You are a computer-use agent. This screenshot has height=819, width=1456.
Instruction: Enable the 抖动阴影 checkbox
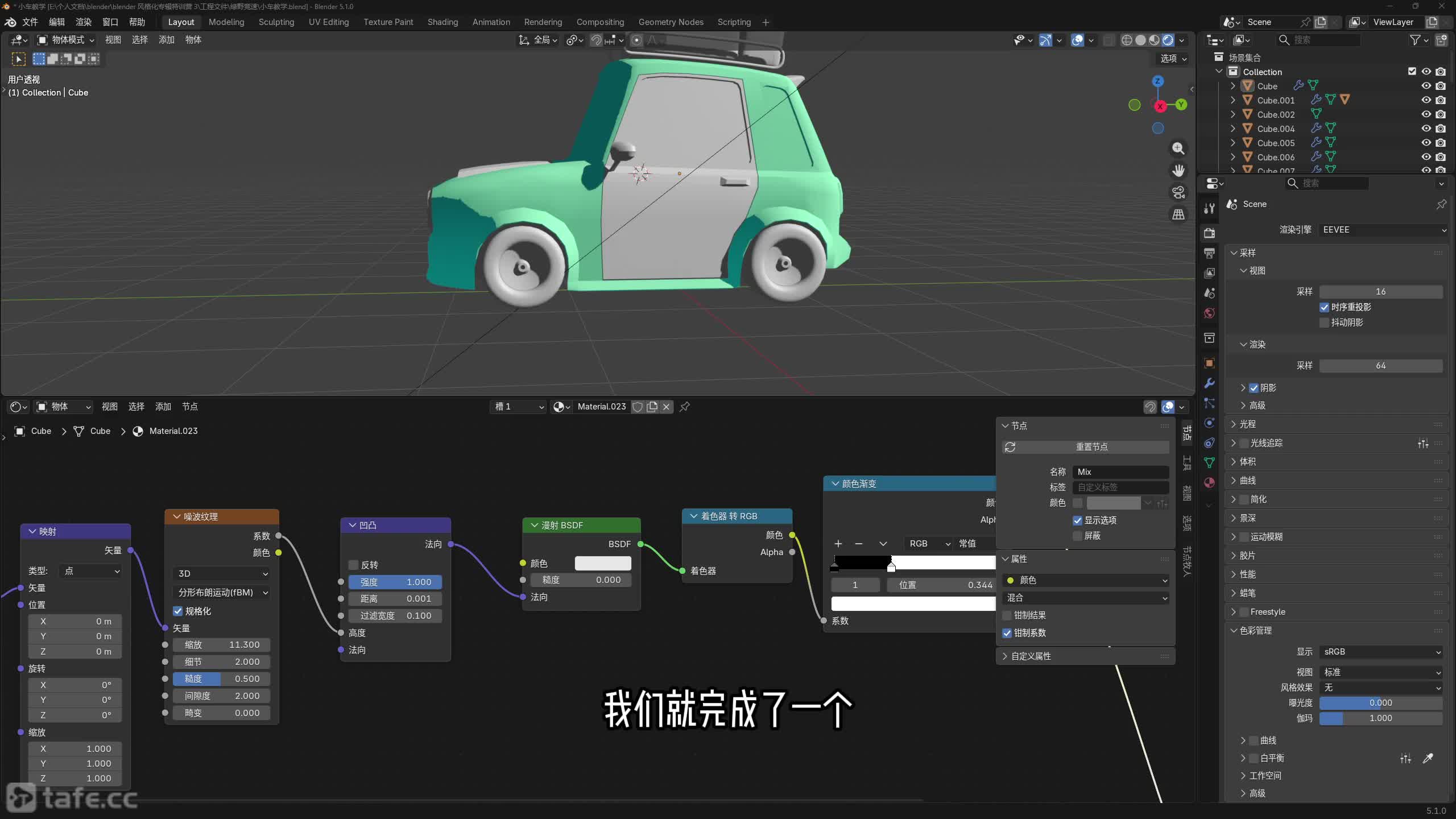click(x=1325, y=322)
